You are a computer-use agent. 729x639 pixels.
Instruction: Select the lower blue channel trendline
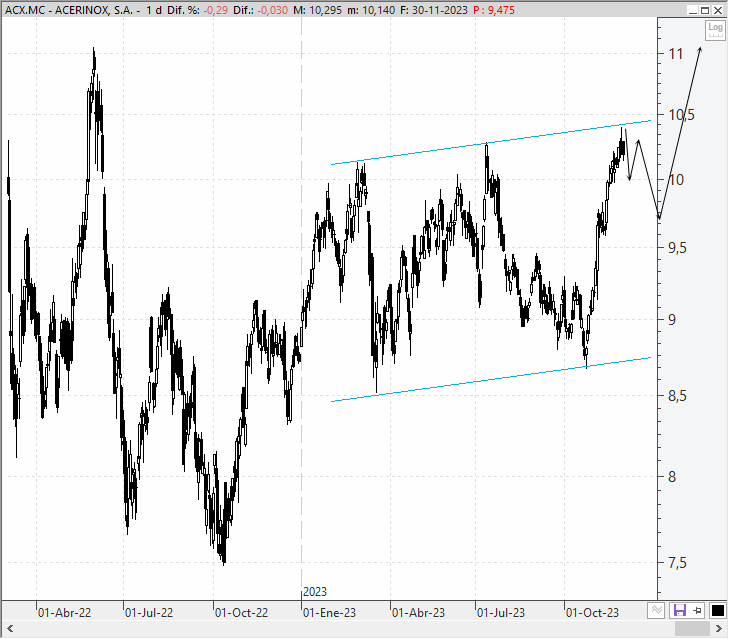[x=490, y=379]
